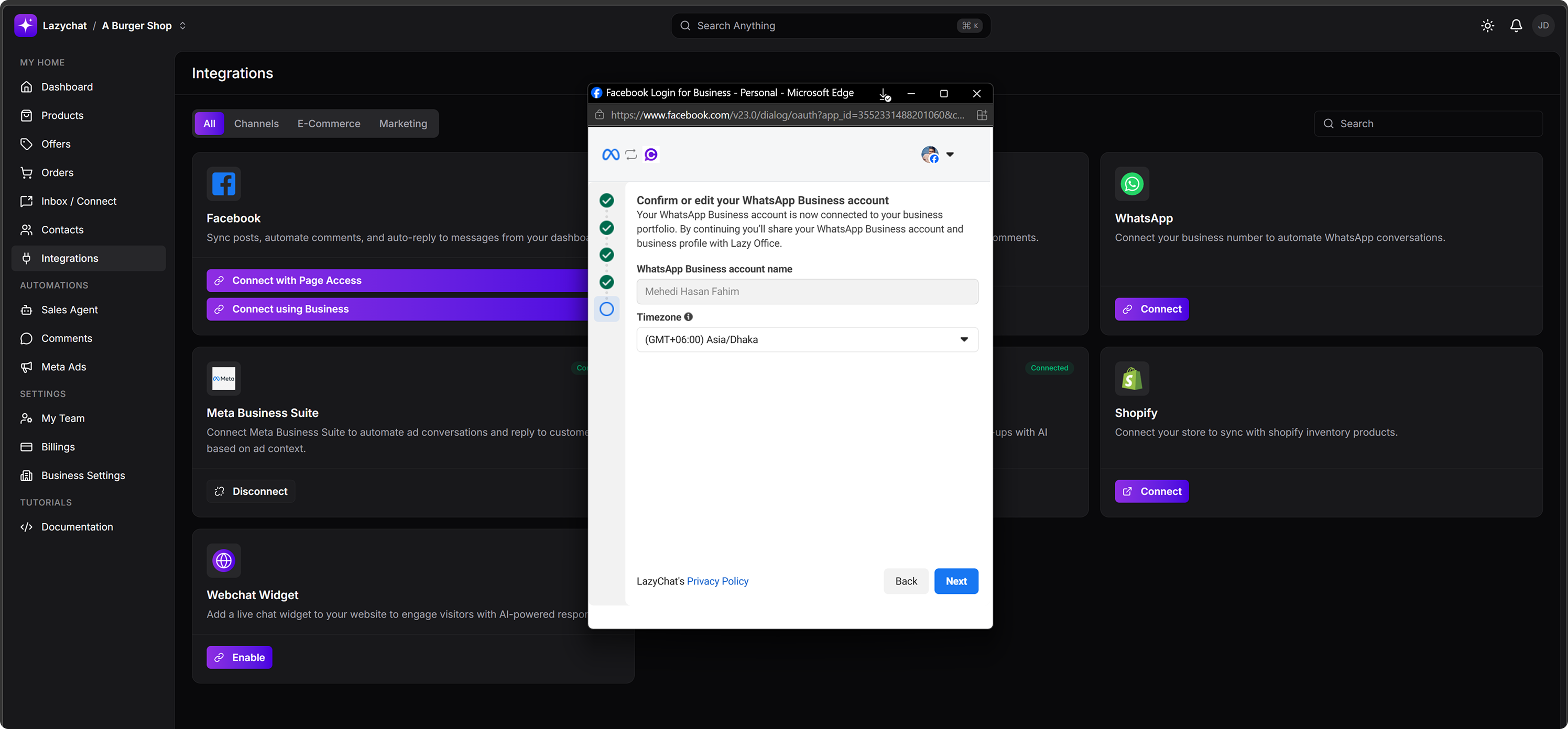1568x729 pixels.
Task: Click the Timezone info icon
Action: coord(688,316)
